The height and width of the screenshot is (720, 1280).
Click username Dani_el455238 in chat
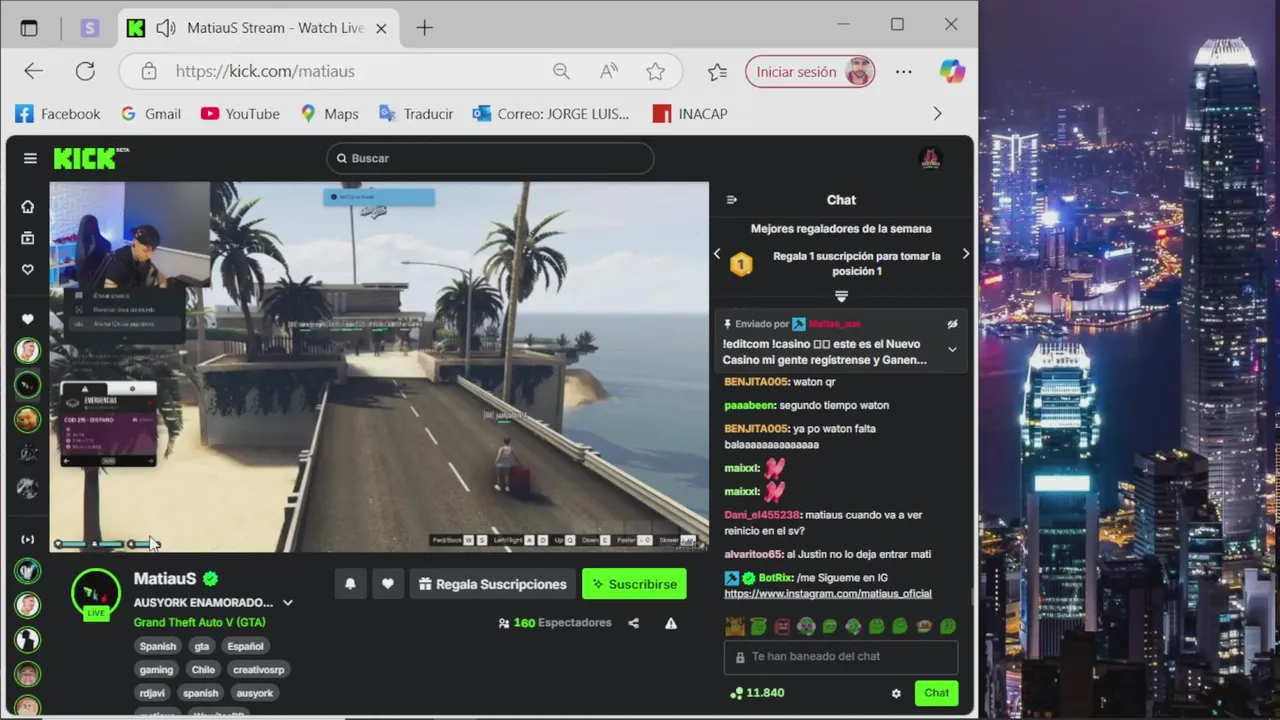coord(762,515)
